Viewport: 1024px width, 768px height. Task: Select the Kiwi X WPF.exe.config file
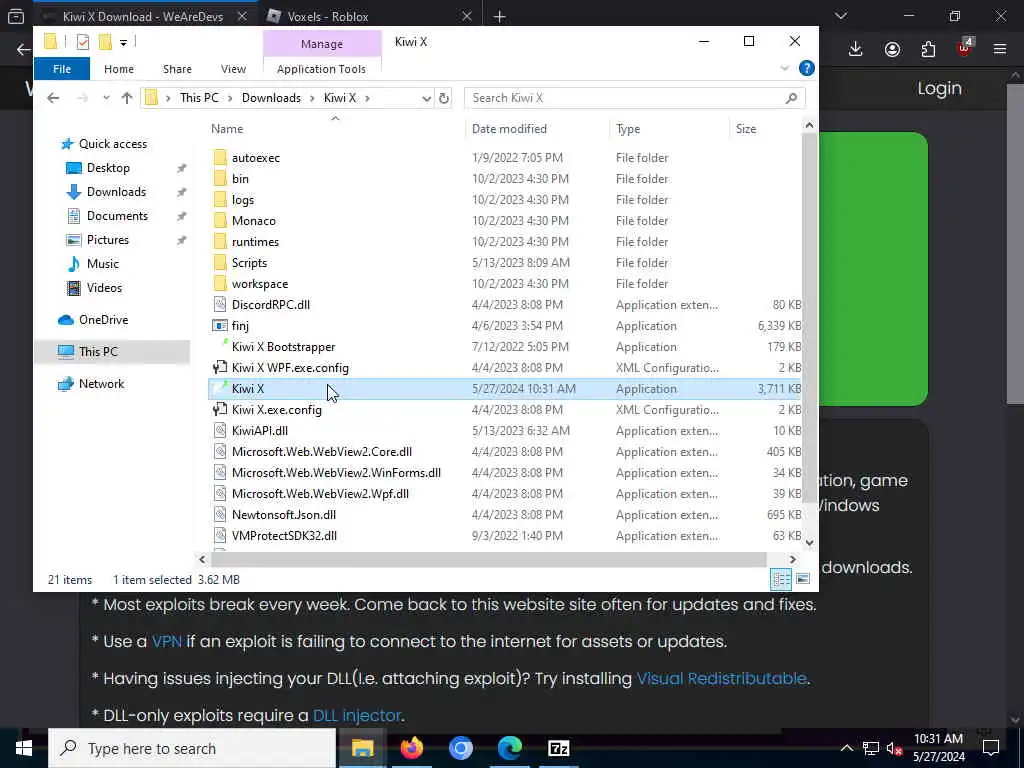[x=290, y=368]
